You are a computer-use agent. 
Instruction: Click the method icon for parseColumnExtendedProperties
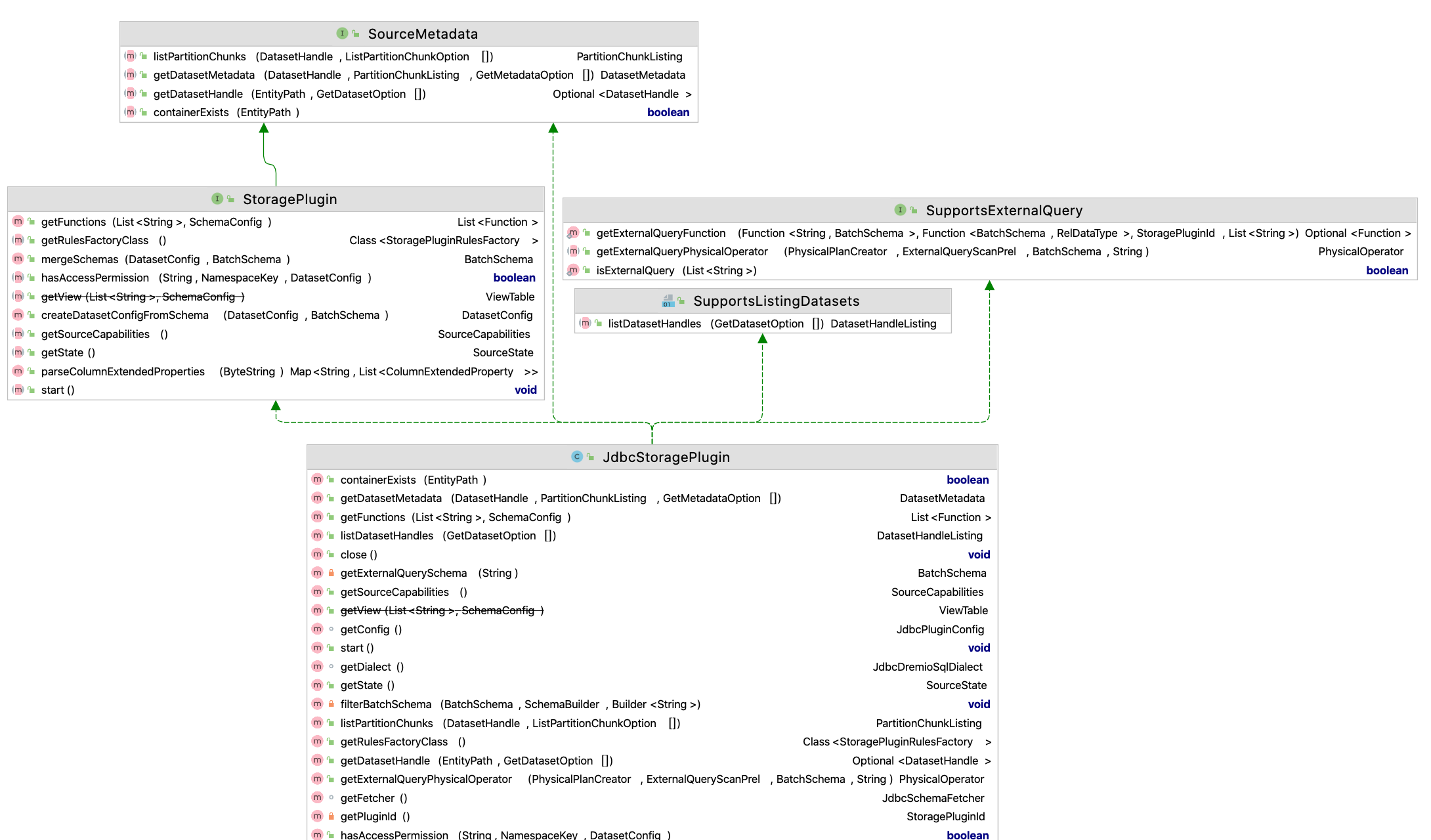tap(18, 371)
